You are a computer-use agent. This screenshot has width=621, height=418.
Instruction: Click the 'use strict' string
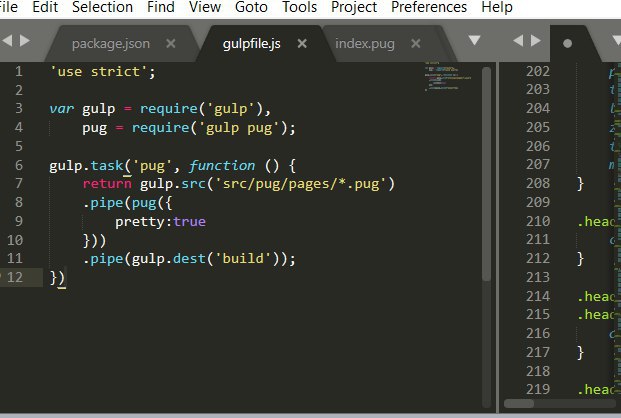(x=99, y=72)
